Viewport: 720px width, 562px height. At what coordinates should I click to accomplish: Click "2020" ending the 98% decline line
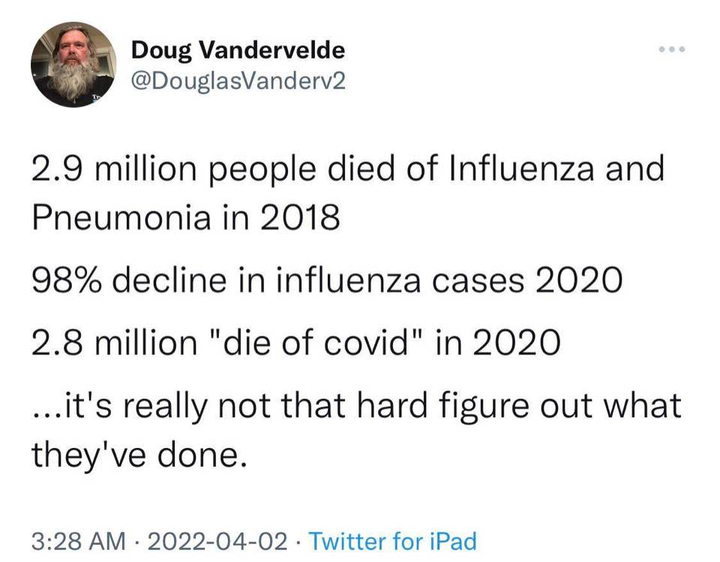[x=576, y=281]
